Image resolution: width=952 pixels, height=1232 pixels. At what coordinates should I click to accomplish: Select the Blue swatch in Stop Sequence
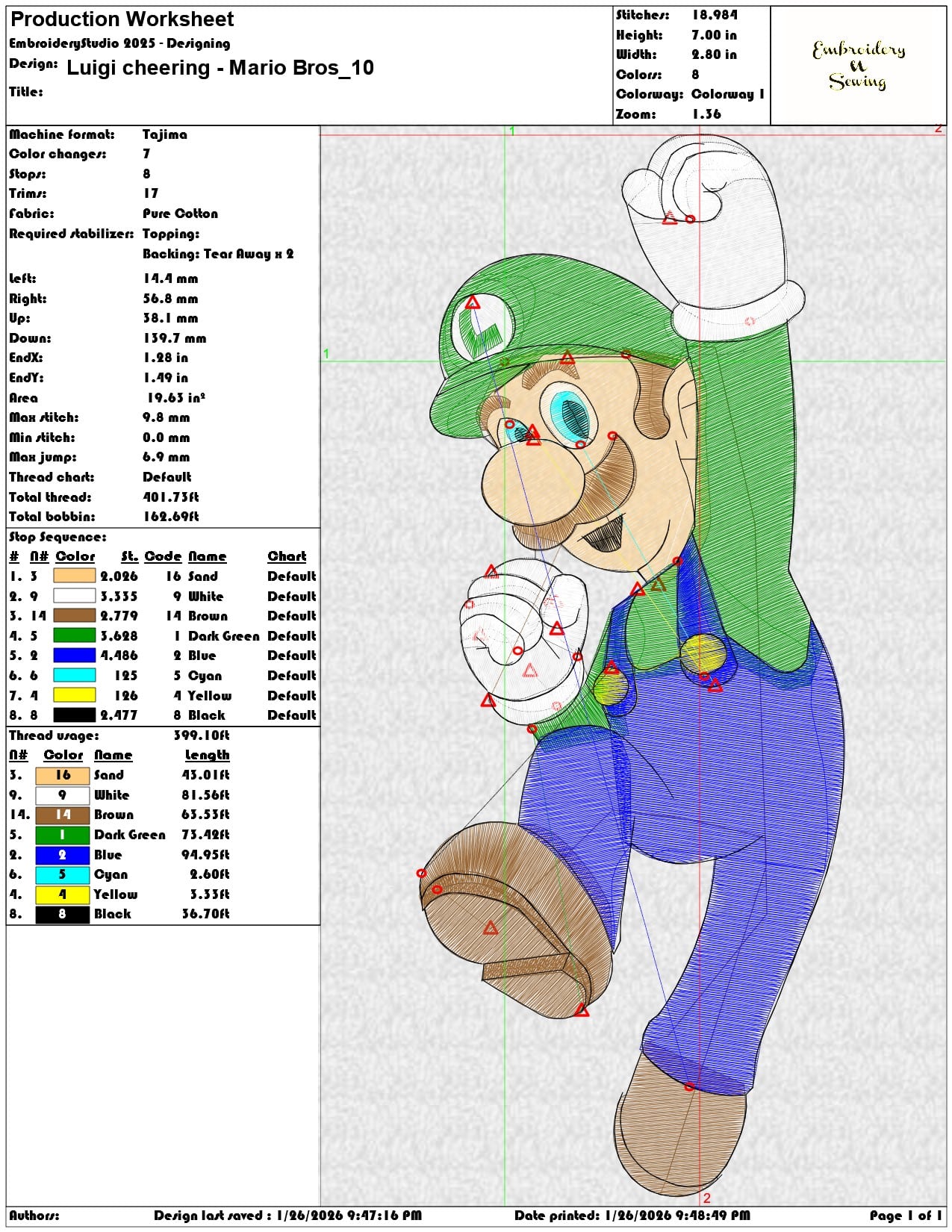(75, 655)
